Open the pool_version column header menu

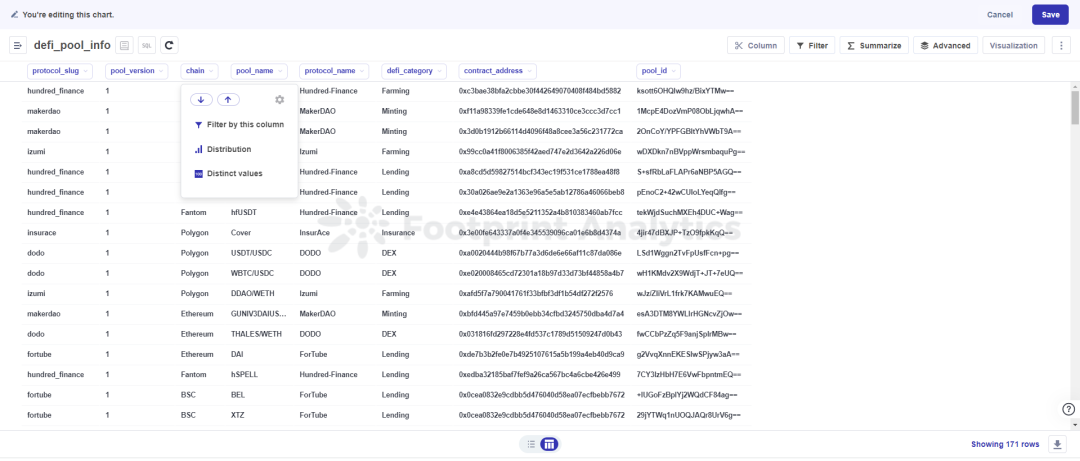pyautogui.click(x=136, y=70)
